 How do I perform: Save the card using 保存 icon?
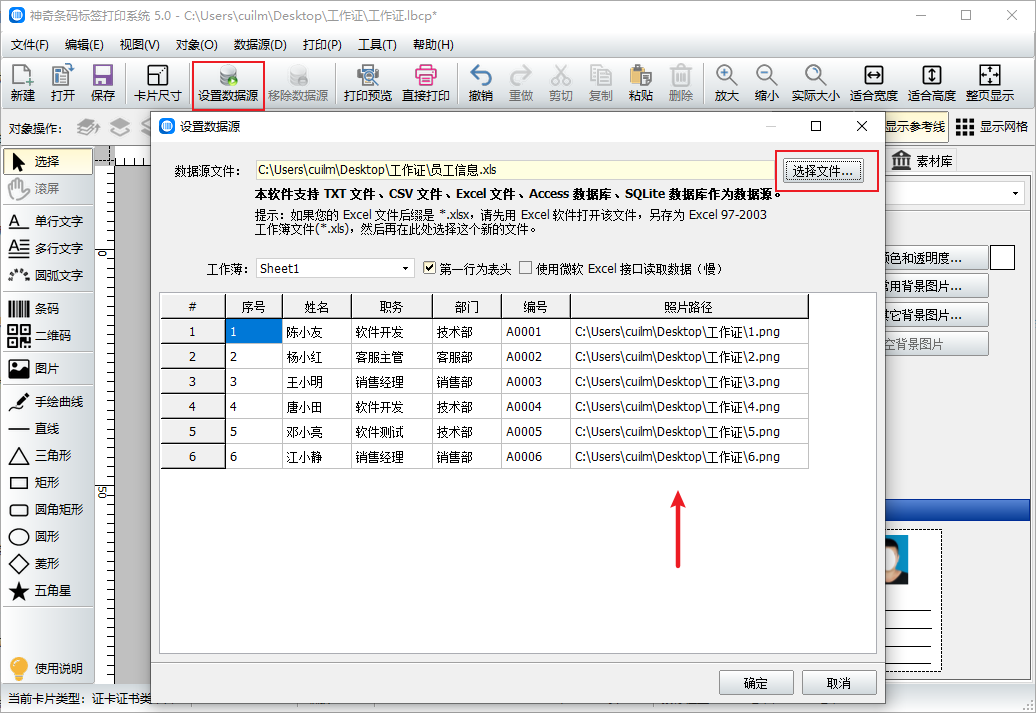(102, 83)
